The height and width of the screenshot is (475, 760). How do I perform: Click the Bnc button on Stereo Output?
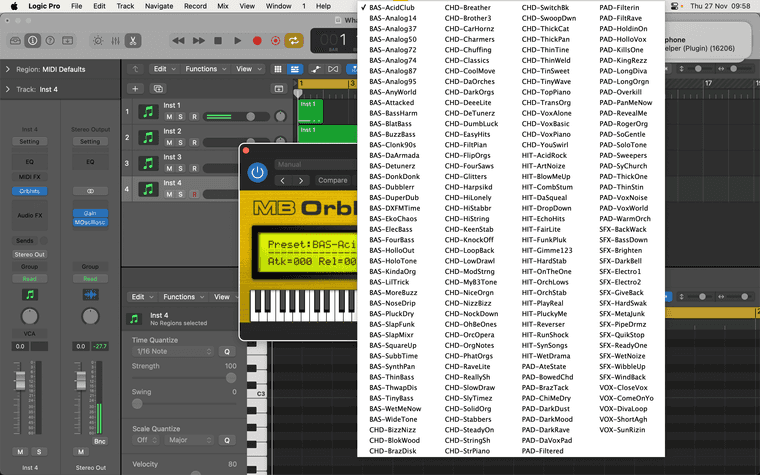(x=100, y=441)
